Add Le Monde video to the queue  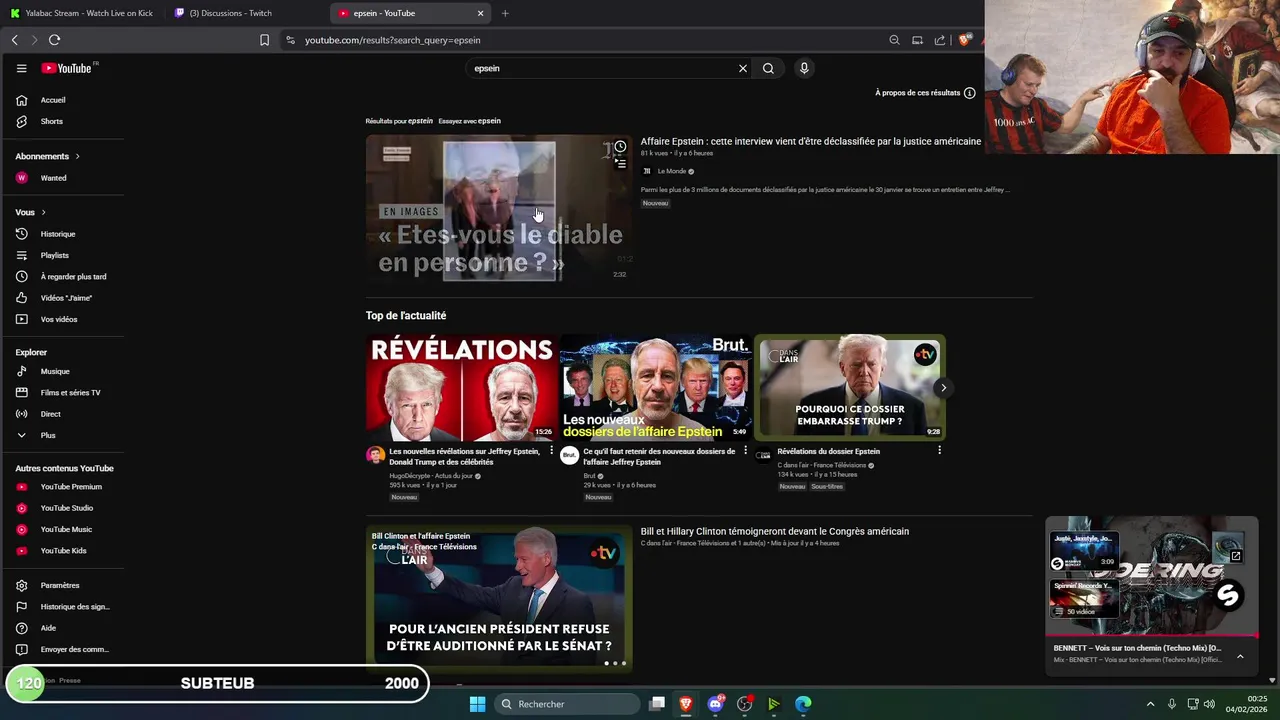(x=620, y=164)
